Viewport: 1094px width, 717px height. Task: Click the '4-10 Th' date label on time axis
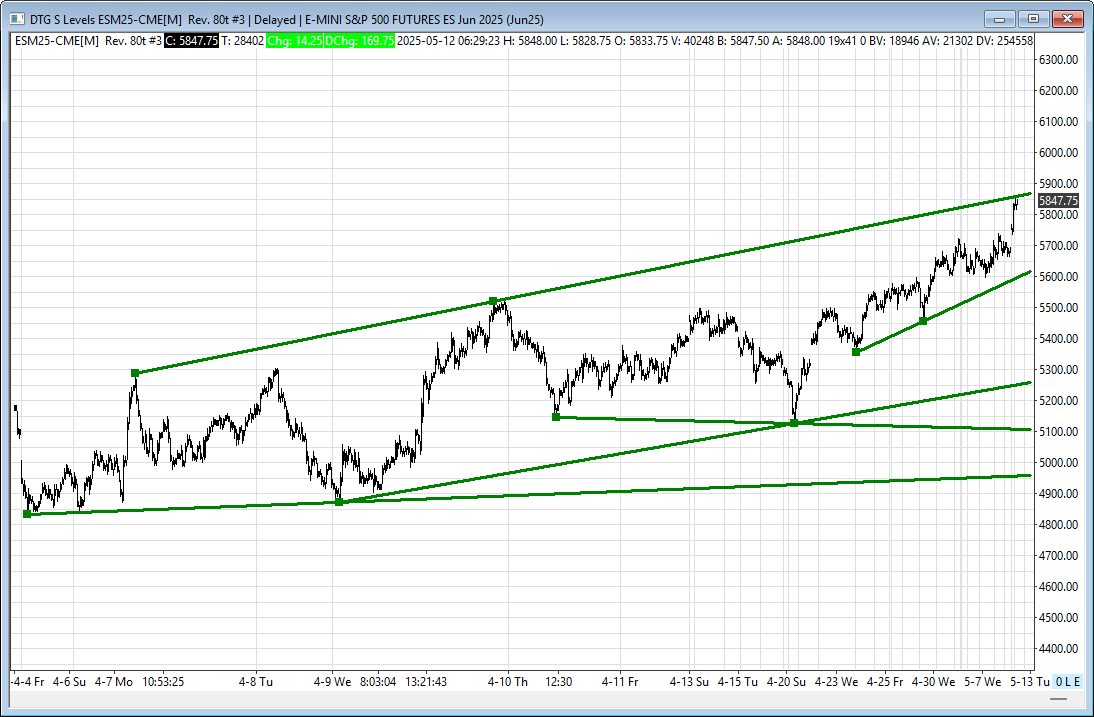coord(507,681)
